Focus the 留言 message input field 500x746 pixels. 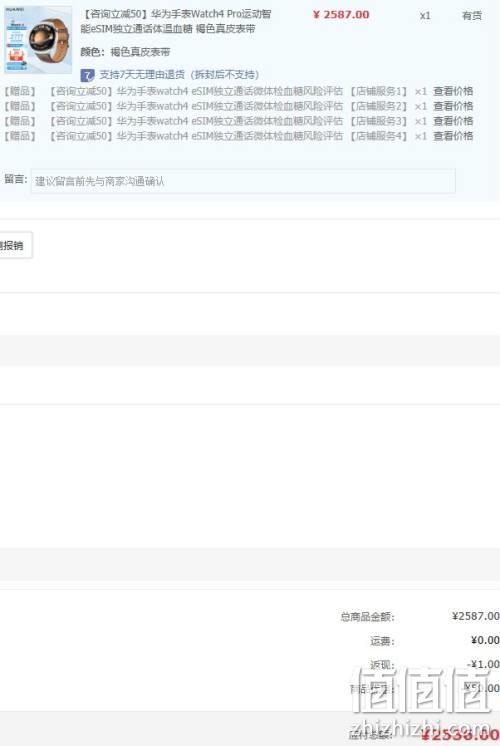click(243, 181)
